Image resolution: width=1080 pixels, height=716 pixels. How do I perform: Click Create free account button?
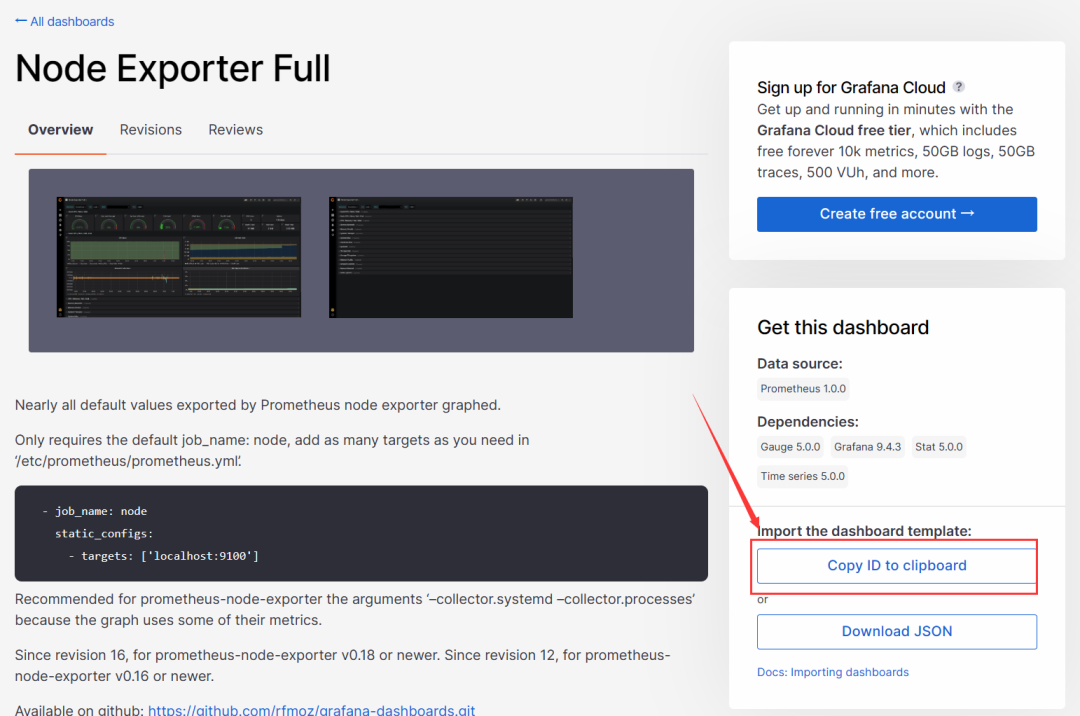coord(897,214)
